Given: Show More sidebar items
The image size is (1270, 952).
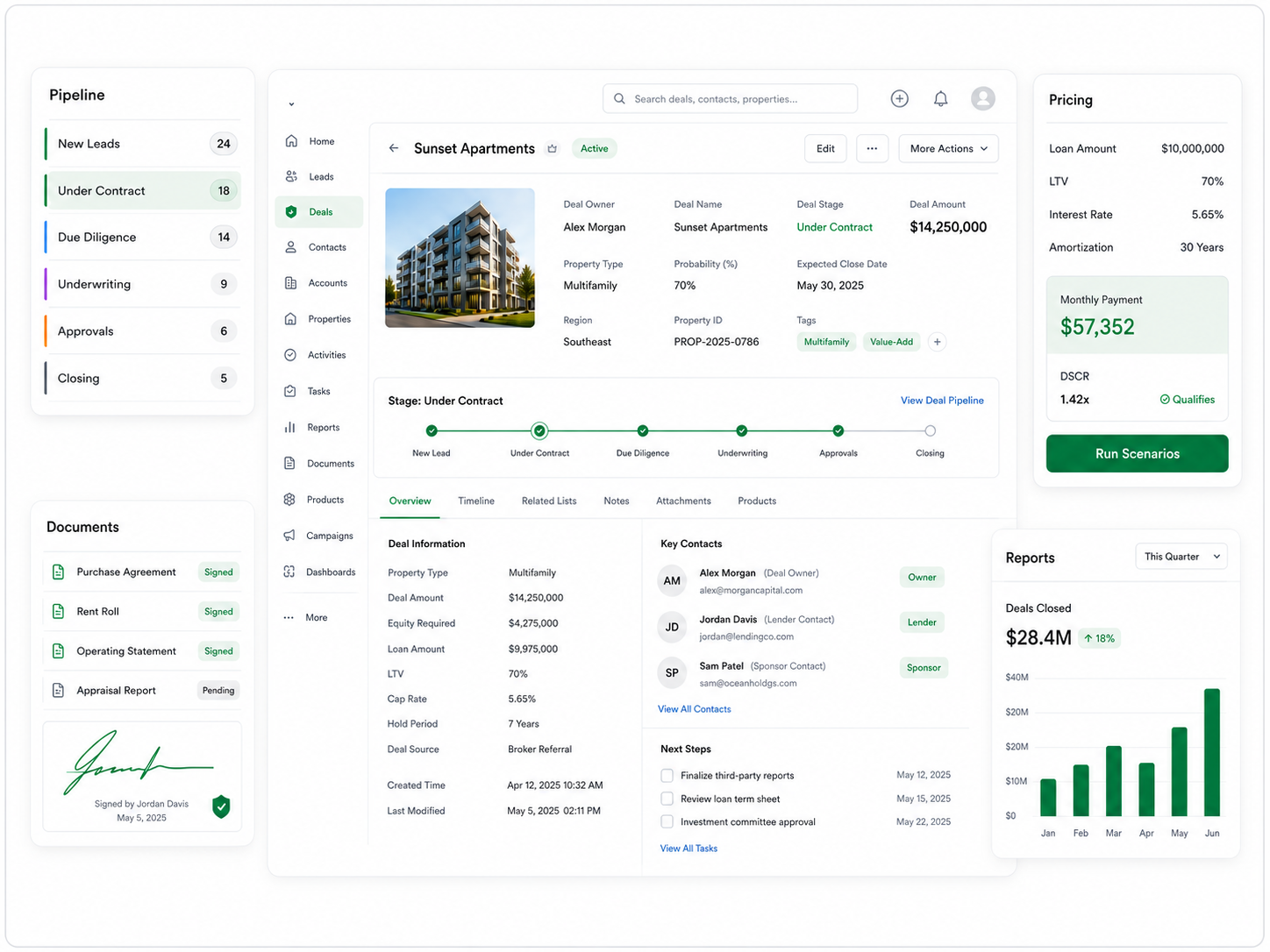Looking at the screenshot, I should click(x=305, y=618).
